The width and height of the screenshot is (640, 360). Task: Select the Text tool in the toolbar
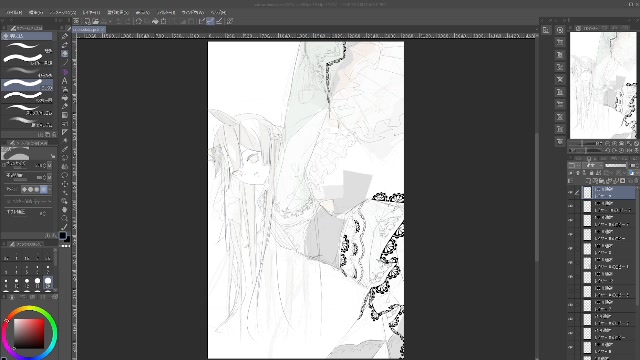click(x=64, y=81)
